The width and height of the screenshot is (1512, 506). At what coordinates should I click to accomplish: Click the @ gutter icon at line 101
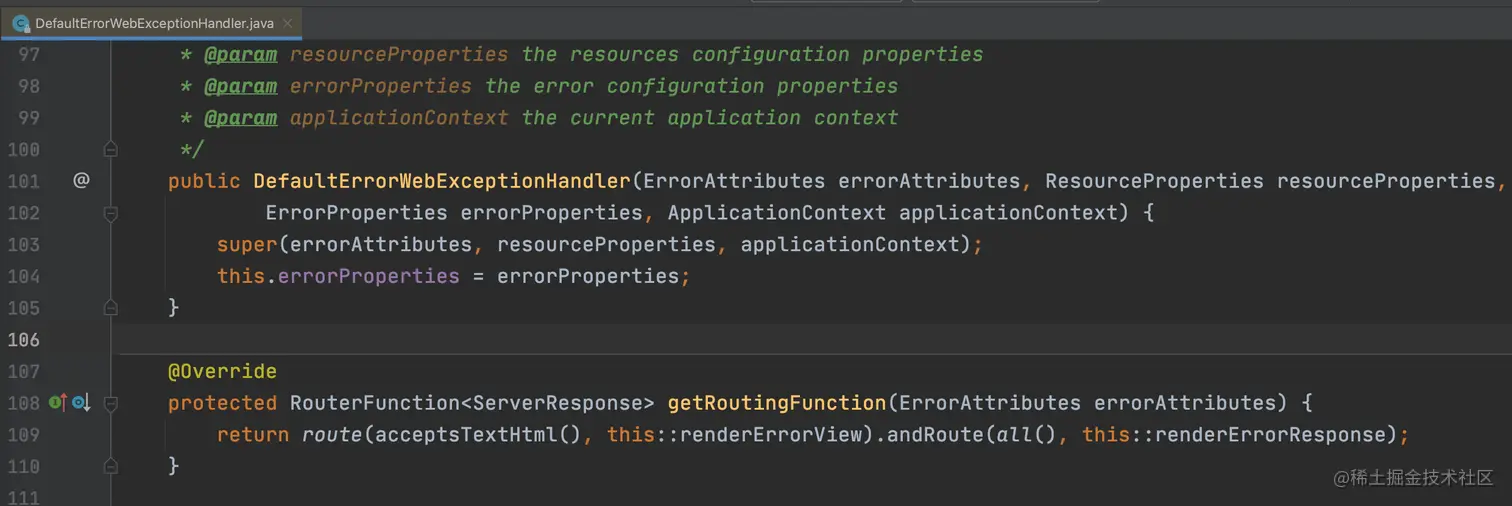click(81, 181)
